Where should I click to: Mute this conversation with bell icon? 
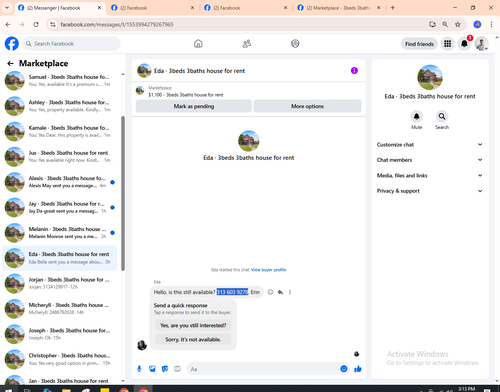click(x=416, y=116)
